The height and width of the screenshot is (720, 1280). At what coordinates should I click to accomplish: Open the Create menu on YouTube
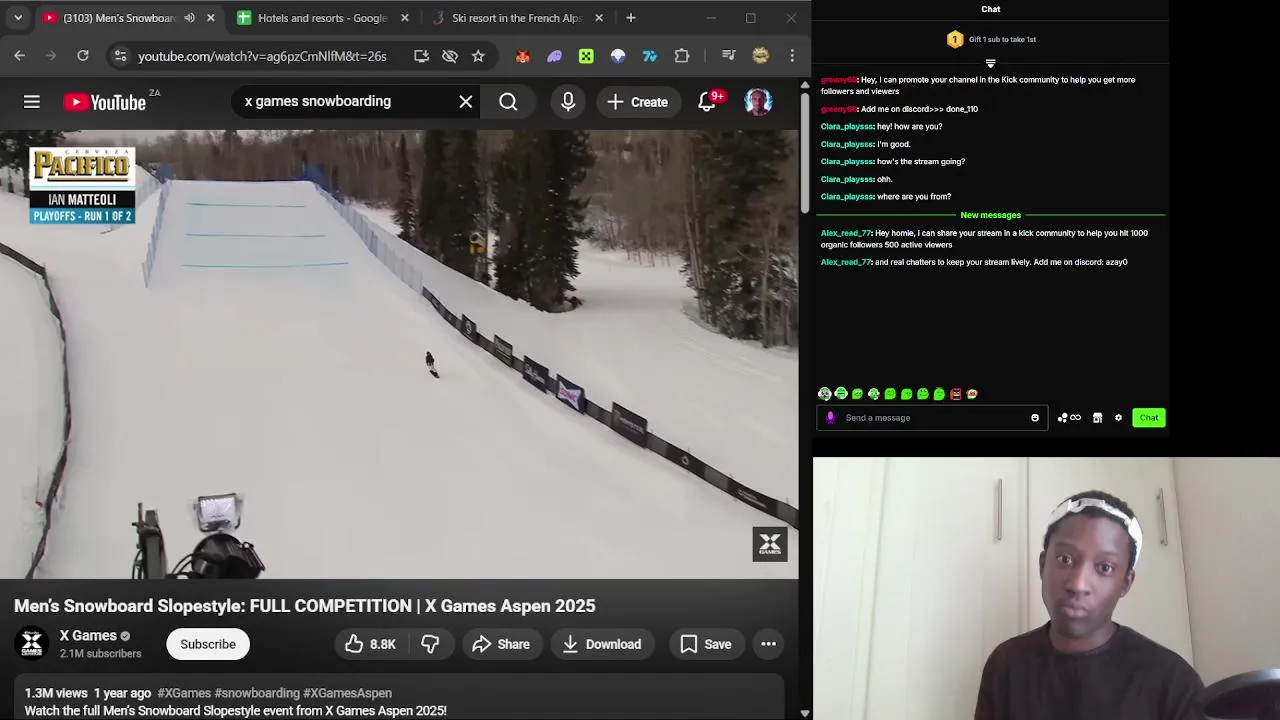click(x=637, y=101)
